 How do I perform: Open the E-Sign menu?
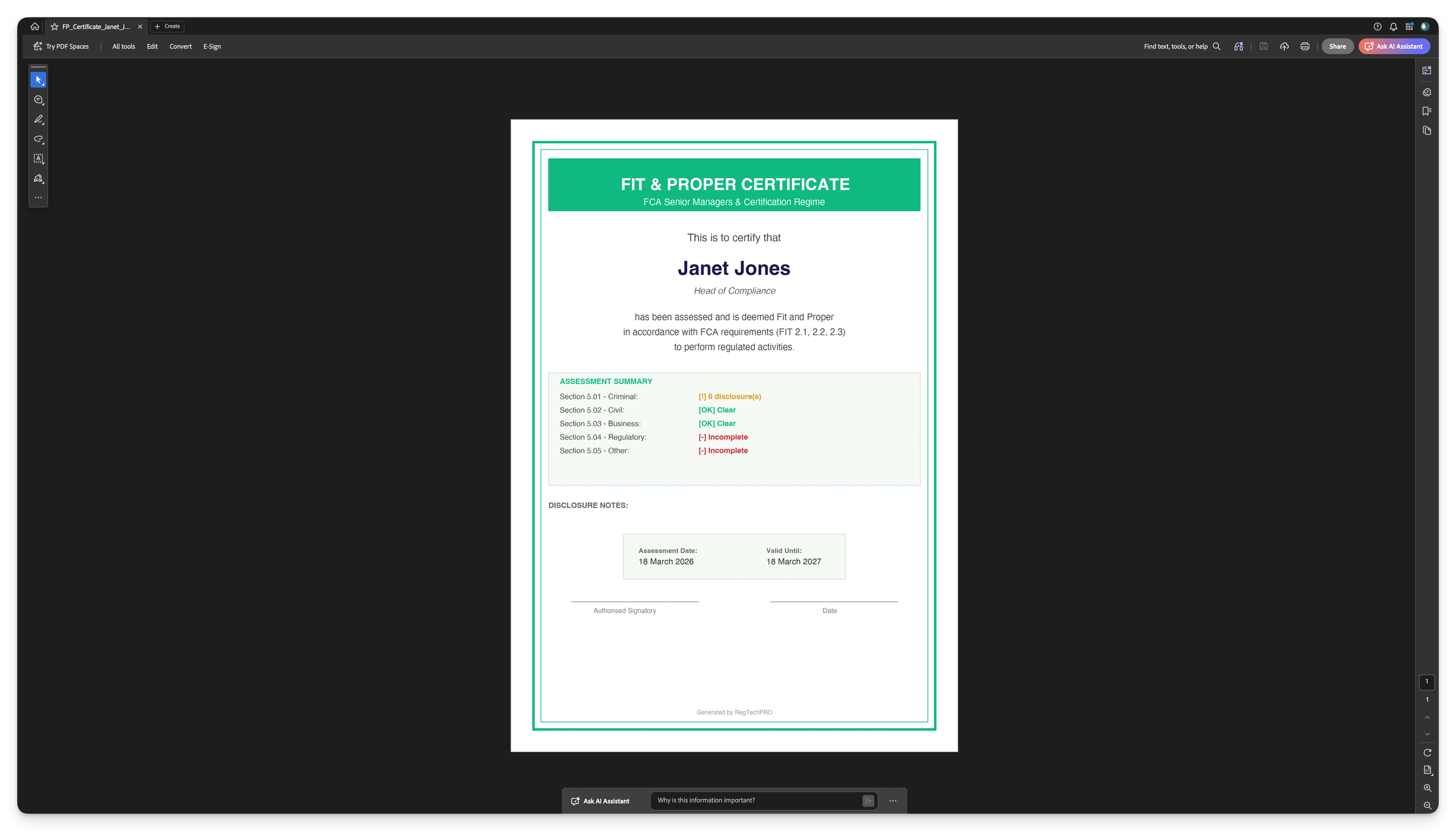212,47
